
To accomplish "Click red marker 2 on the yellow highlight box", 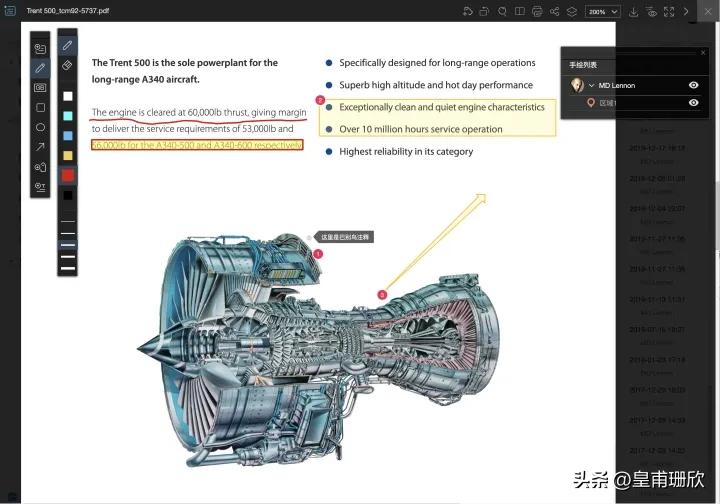I will pos(321,100).
